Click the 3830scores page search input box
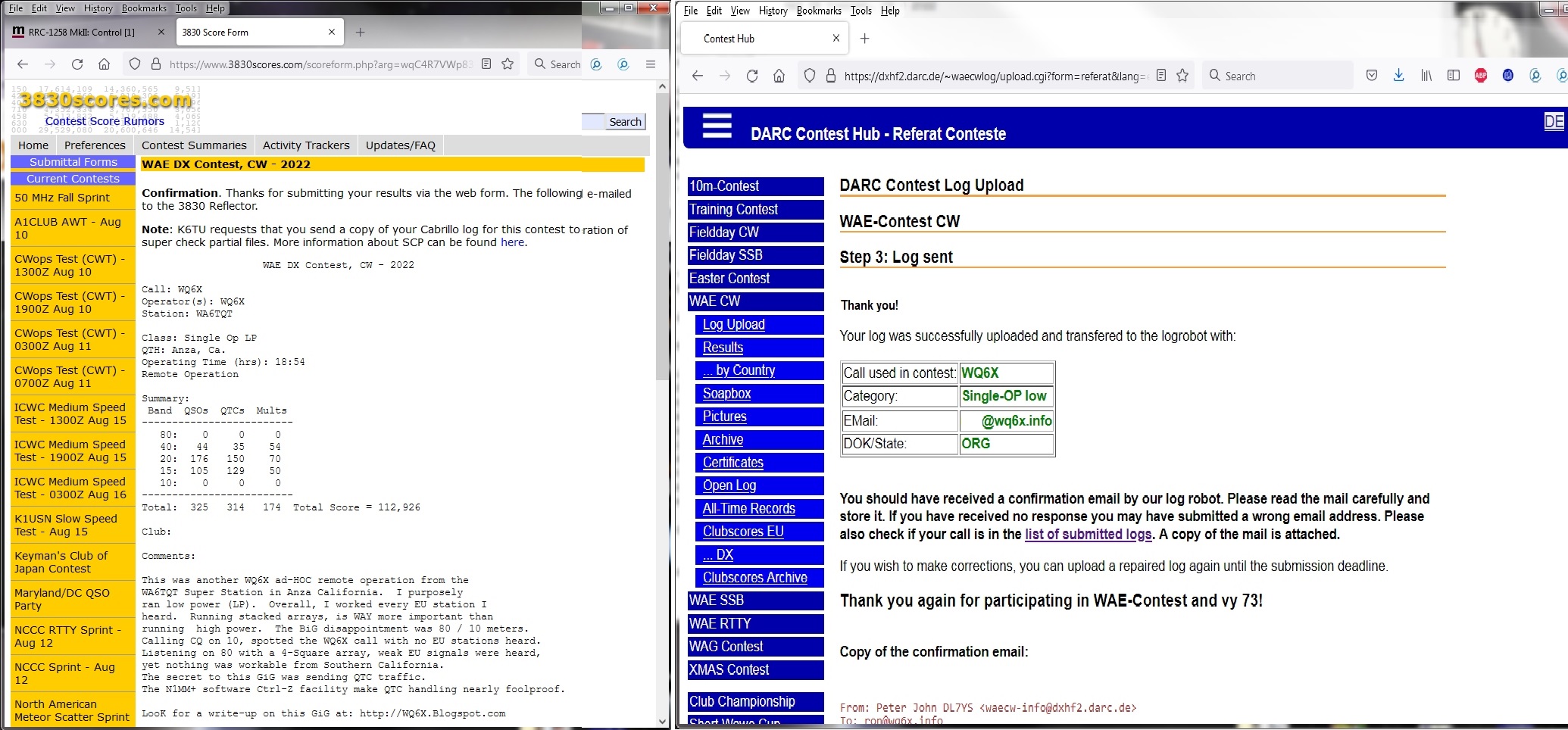 [x=593, y=122]
